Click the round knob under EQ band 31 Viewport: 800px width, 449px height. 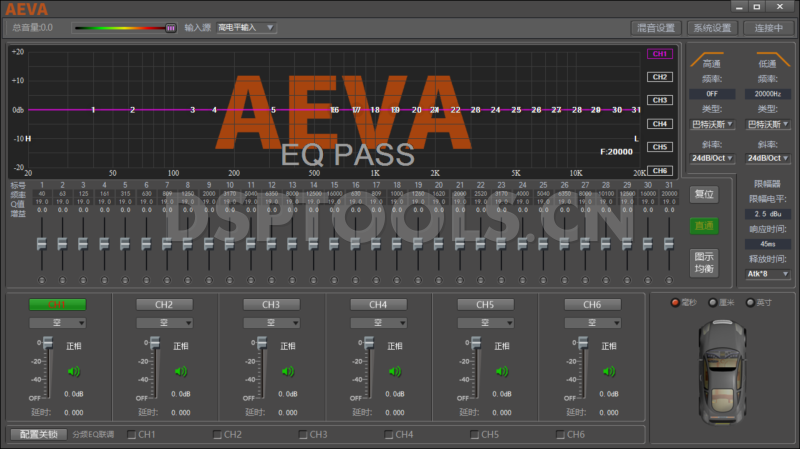pos(669,280)
